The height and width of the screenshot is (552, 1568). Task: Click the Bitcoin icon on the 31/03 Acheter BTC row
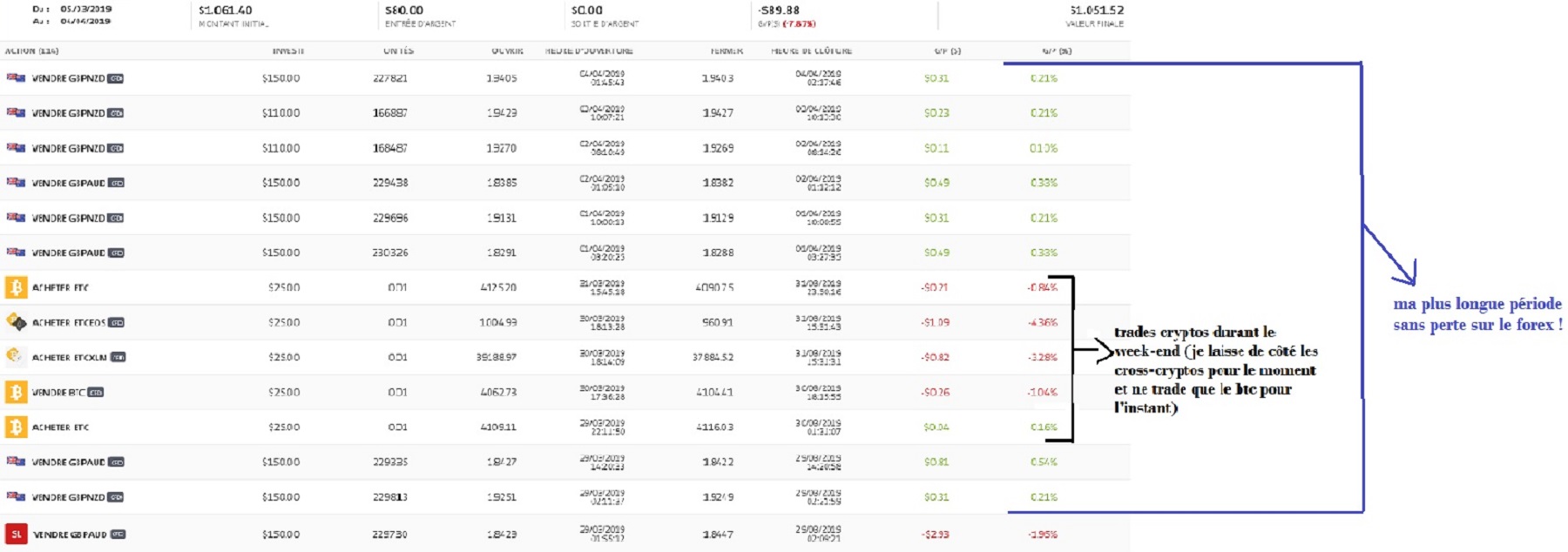pyautogui.click(x=16, y=287)
